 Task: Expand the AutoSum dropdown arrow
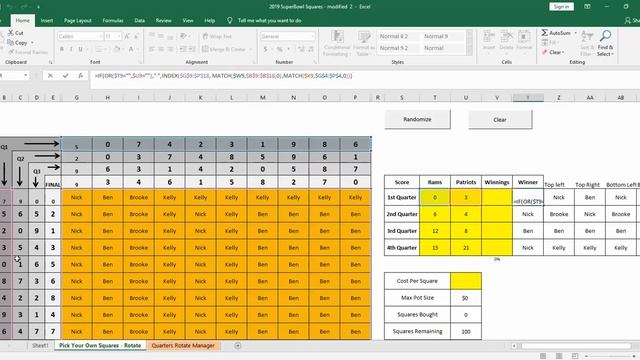click(x=576, y=33)
